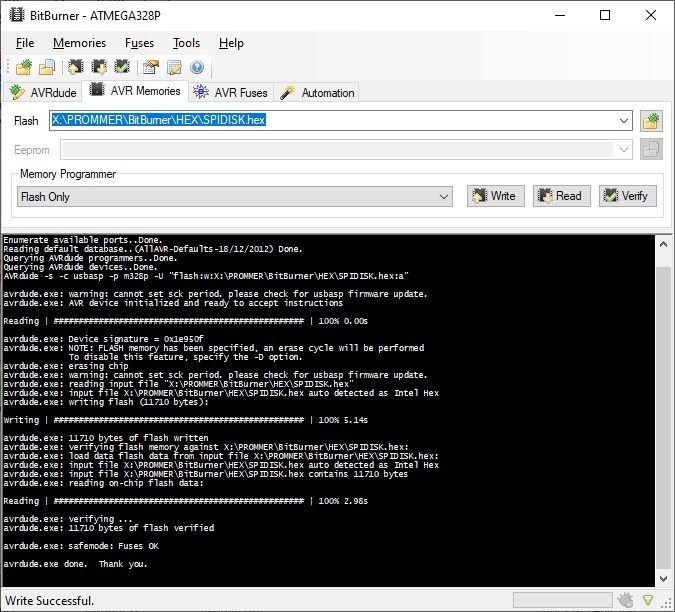Viewport: 675px width, 612px height.
Task: Click the 'Memory Programmer' group label
Action: [68, 174]
